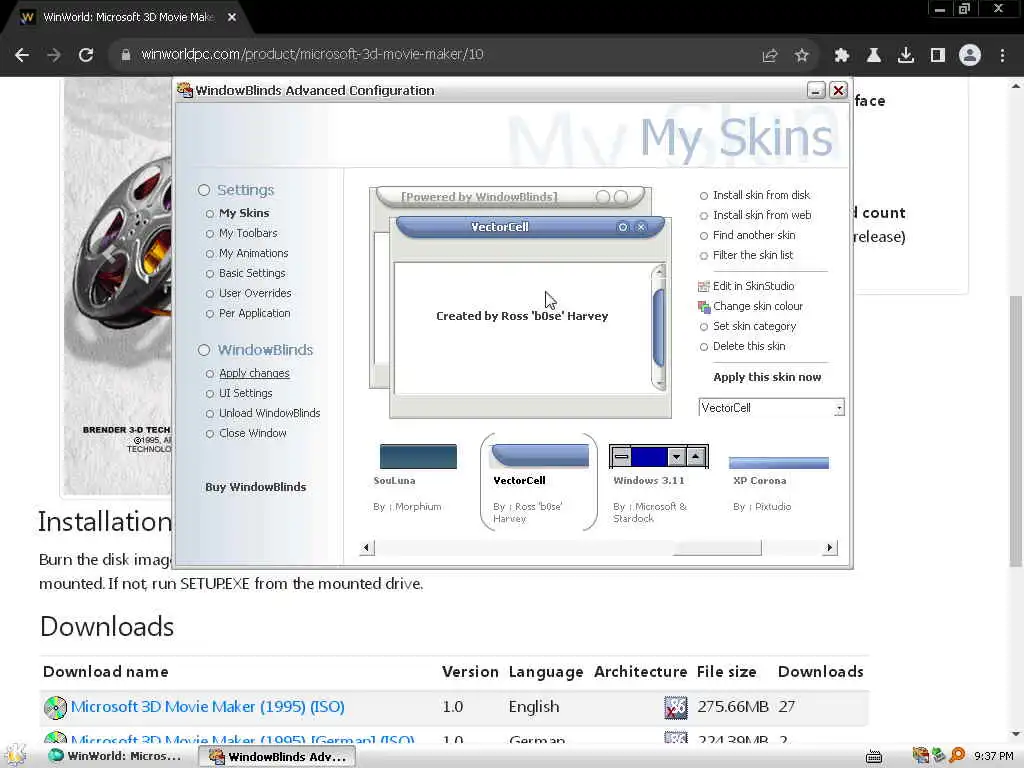The image size is (1024, 768).
Task: Switch to WindowBlinds Adv taskbar button
Action: pyautogui.click(x=278, y=756)
